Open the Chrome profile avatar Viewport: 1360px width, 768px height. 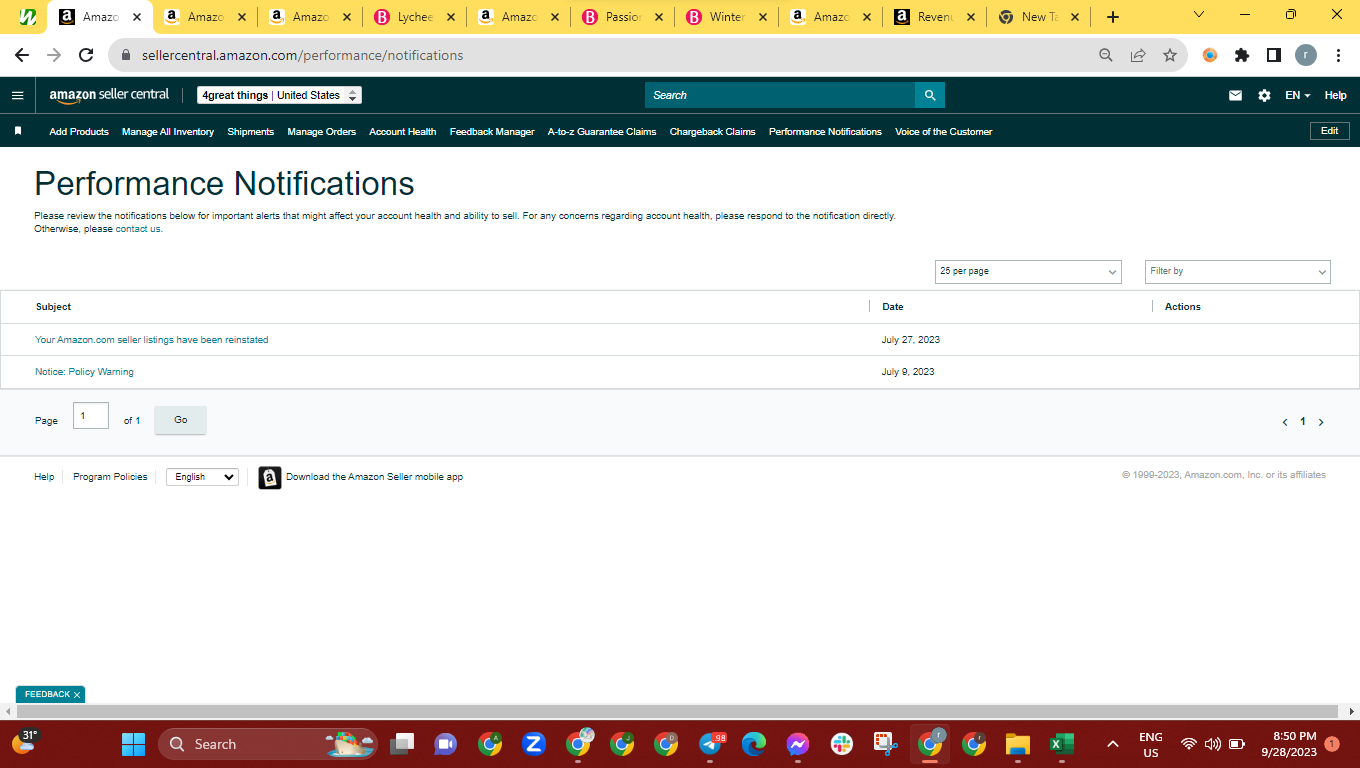(1306, 55)
